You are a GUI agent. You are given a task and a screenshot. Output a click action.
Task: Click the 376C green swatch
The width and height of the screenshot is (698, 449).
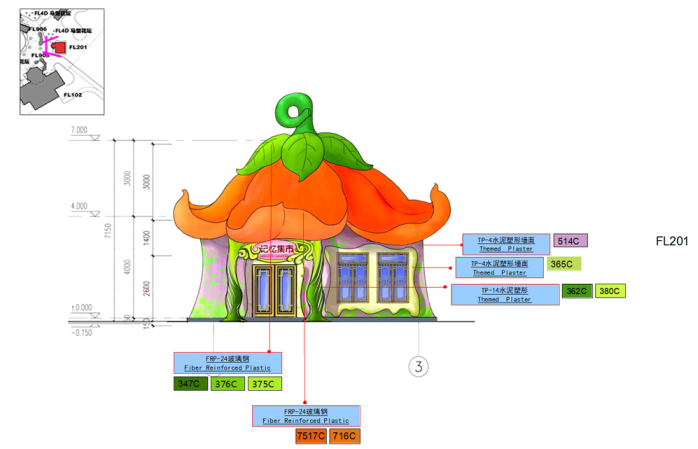click(x=227, y=383)
